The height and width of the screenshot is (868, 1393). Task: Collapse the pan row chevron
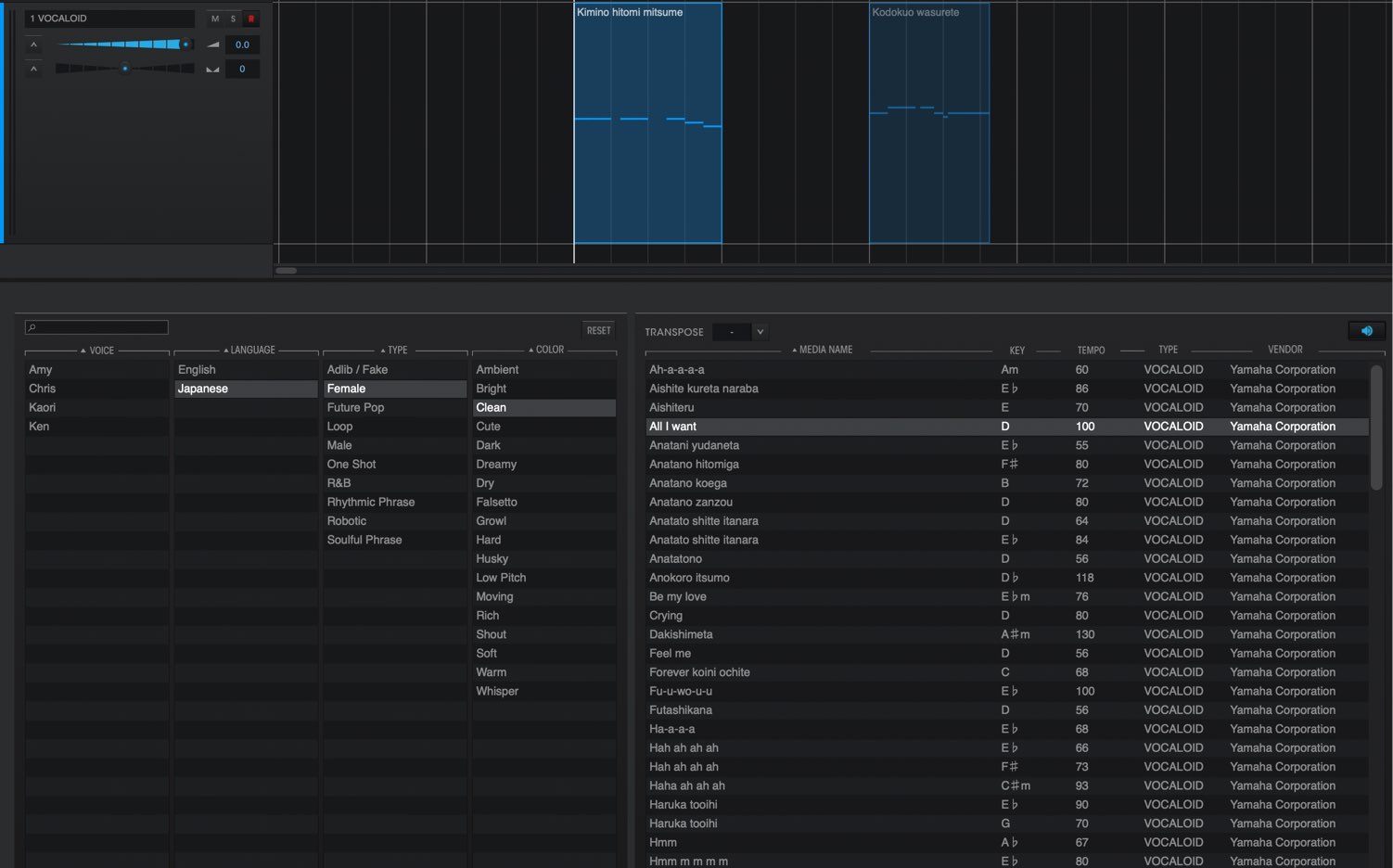pos(33,69)
